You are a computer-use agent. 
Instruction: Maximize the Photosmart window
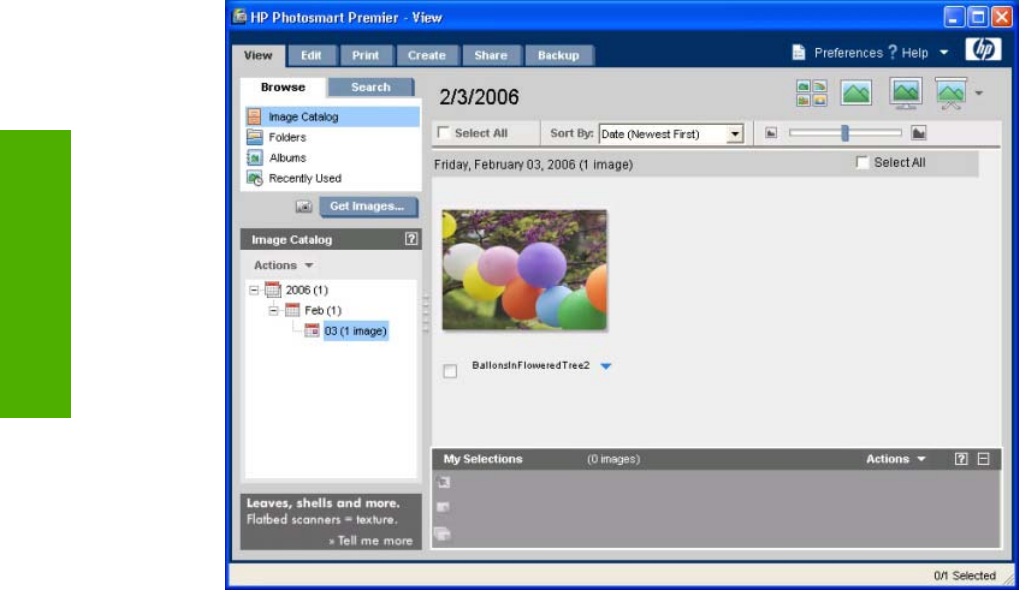point(977,17)
